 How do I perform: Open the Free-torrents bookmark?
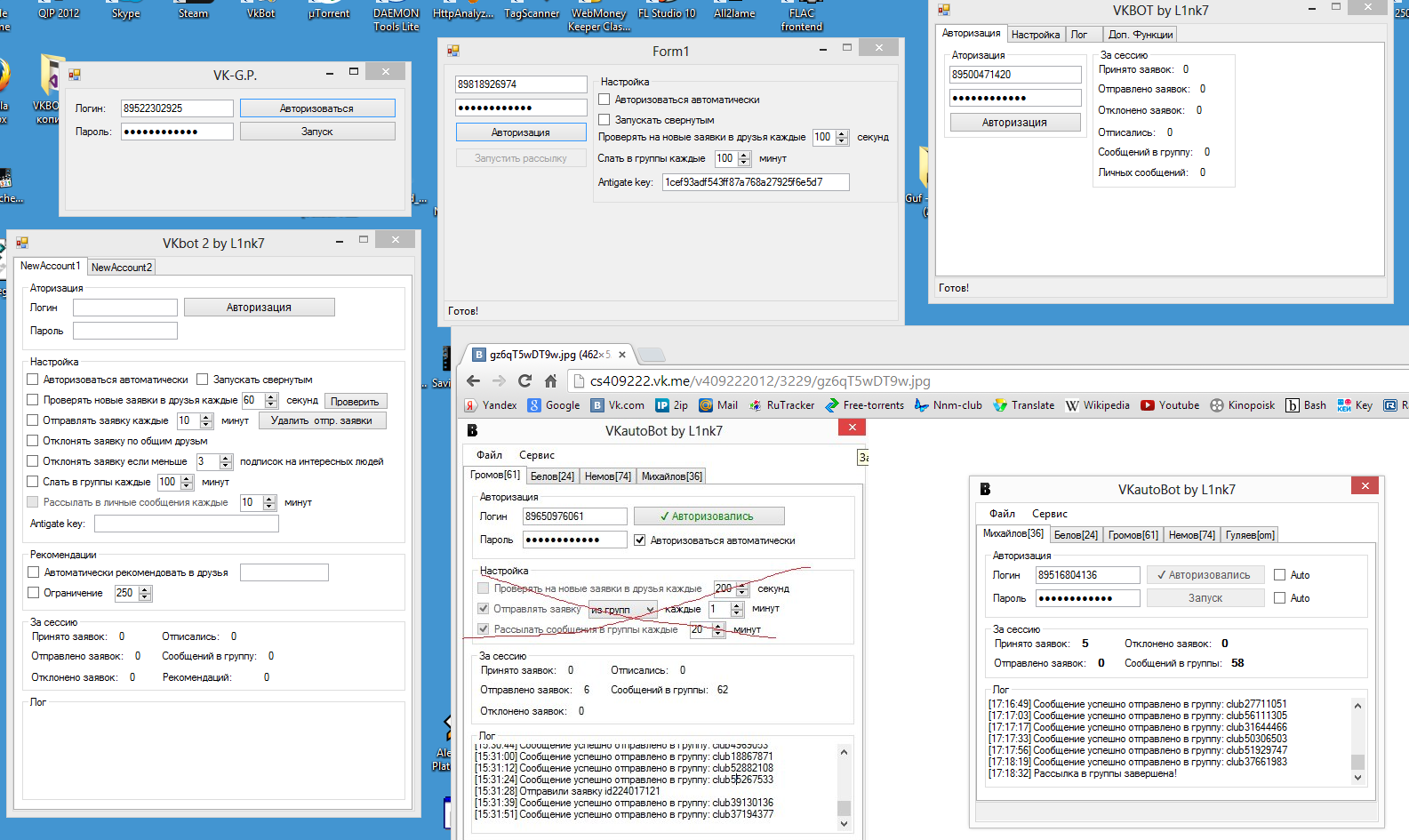click(864, 405)
